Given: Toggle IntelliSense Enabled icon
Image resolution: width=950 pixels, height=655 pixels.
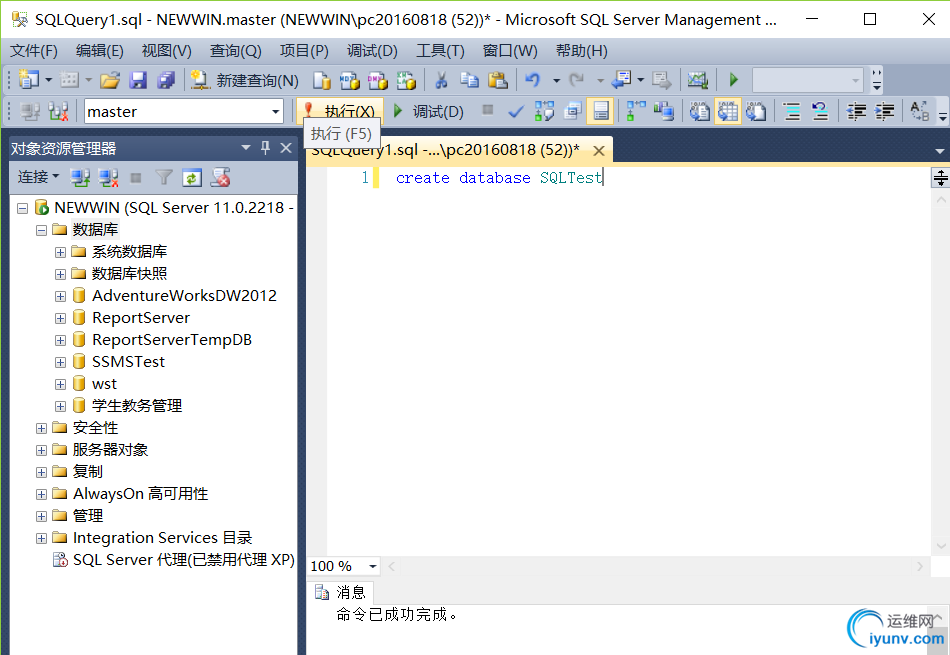Looking at the screenshot, I should [600, 111].
